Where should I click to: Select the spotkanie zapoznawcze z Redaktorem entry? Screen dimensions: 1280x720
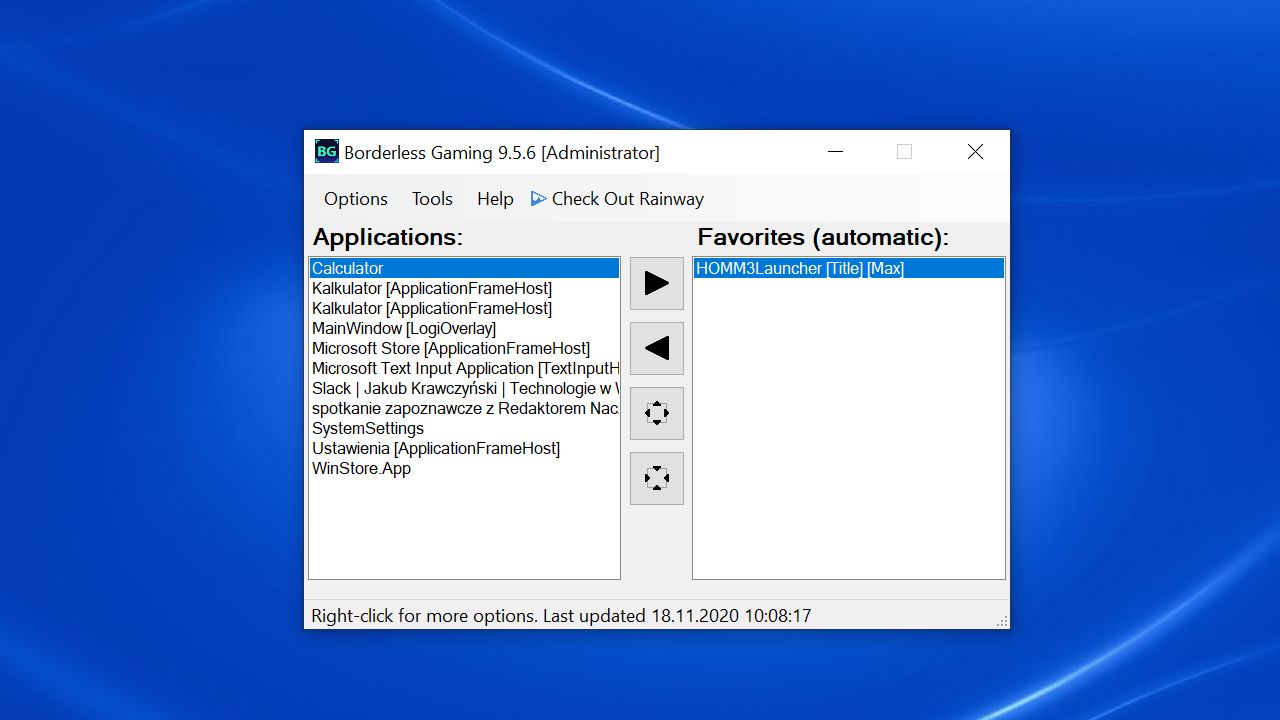(x=464, y=408)
